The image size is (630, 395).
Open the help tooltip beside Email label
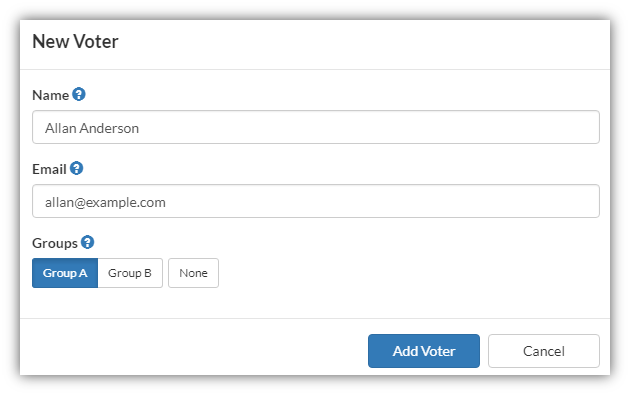click(x=76, y=168)
